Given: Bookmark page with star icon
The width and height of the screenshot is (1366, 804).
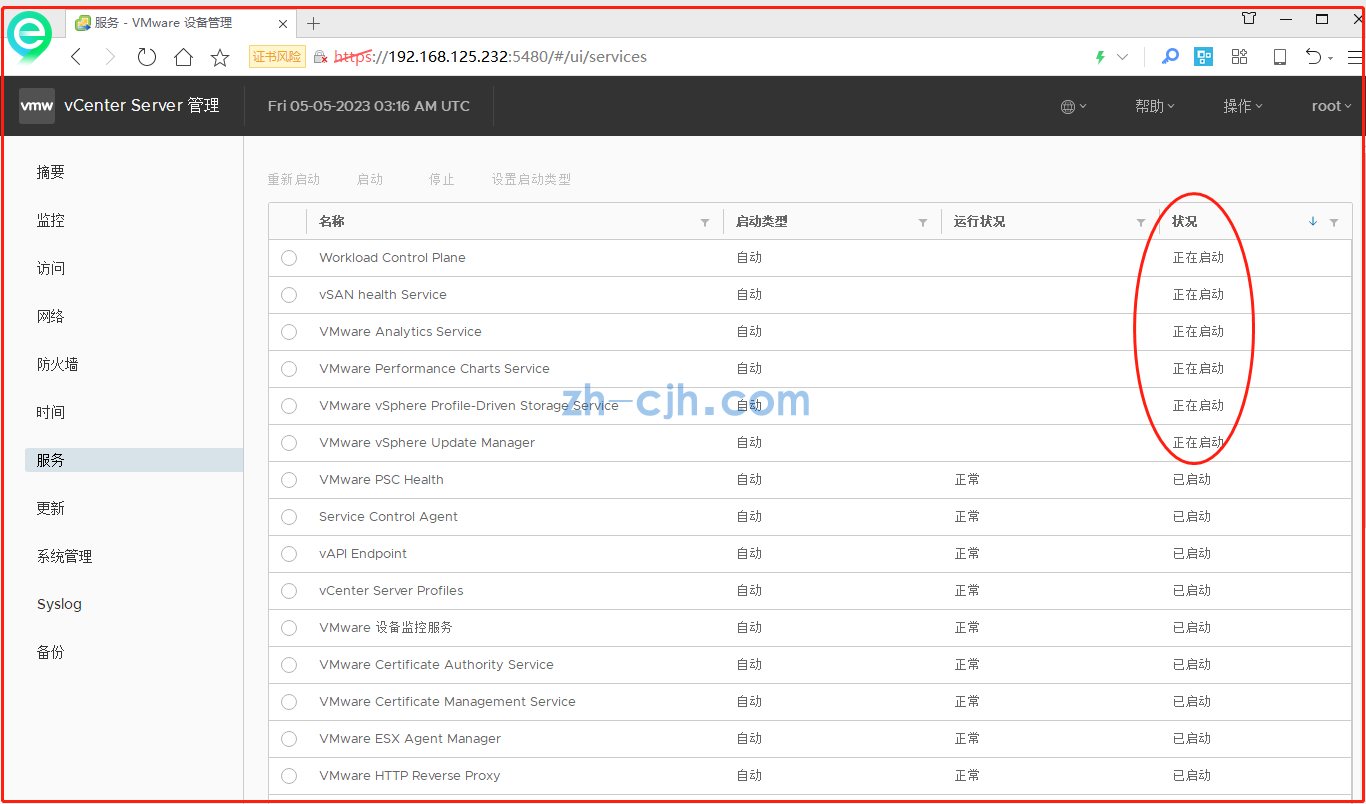Looking at the screenshot, I should [220, 57].
